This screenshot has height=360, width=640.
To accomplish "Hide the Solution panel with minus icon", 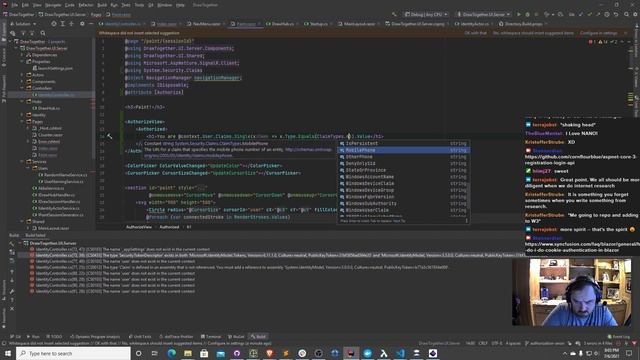I will click(91, 24).
